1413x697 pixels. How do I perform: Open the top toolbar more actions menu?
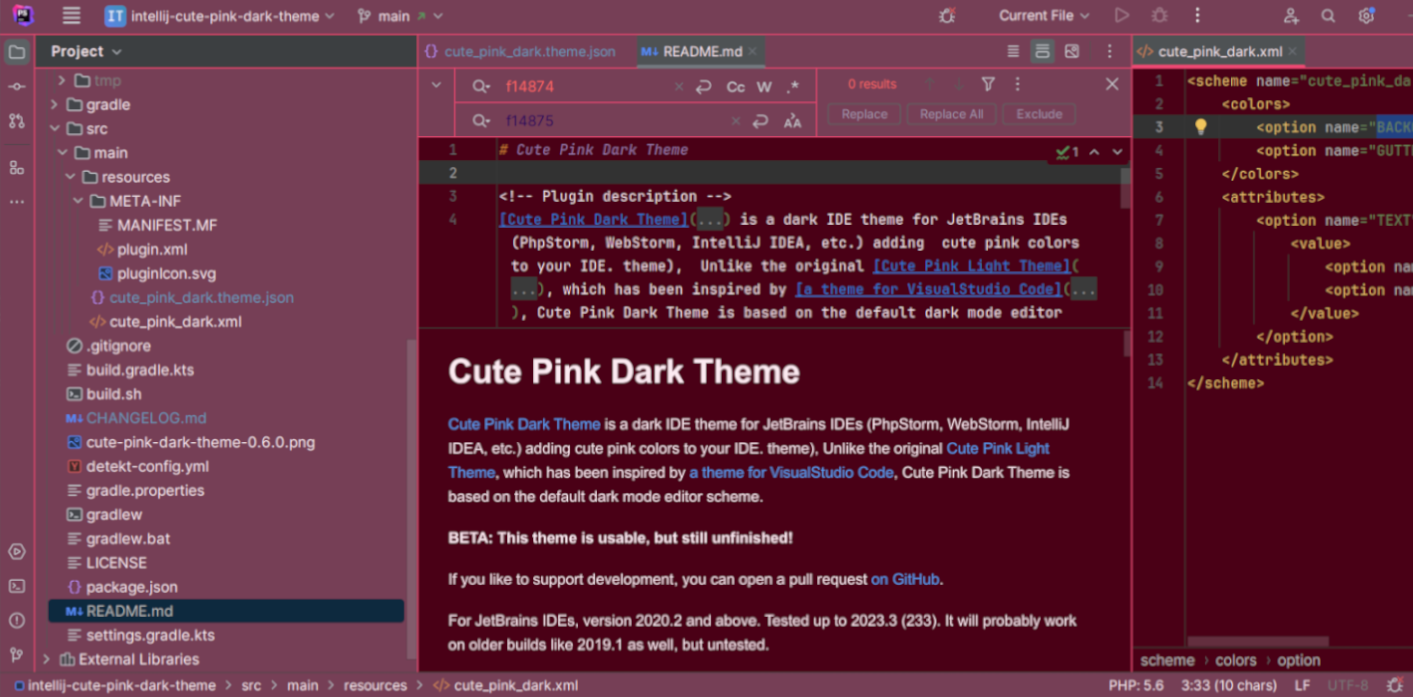1197,16
